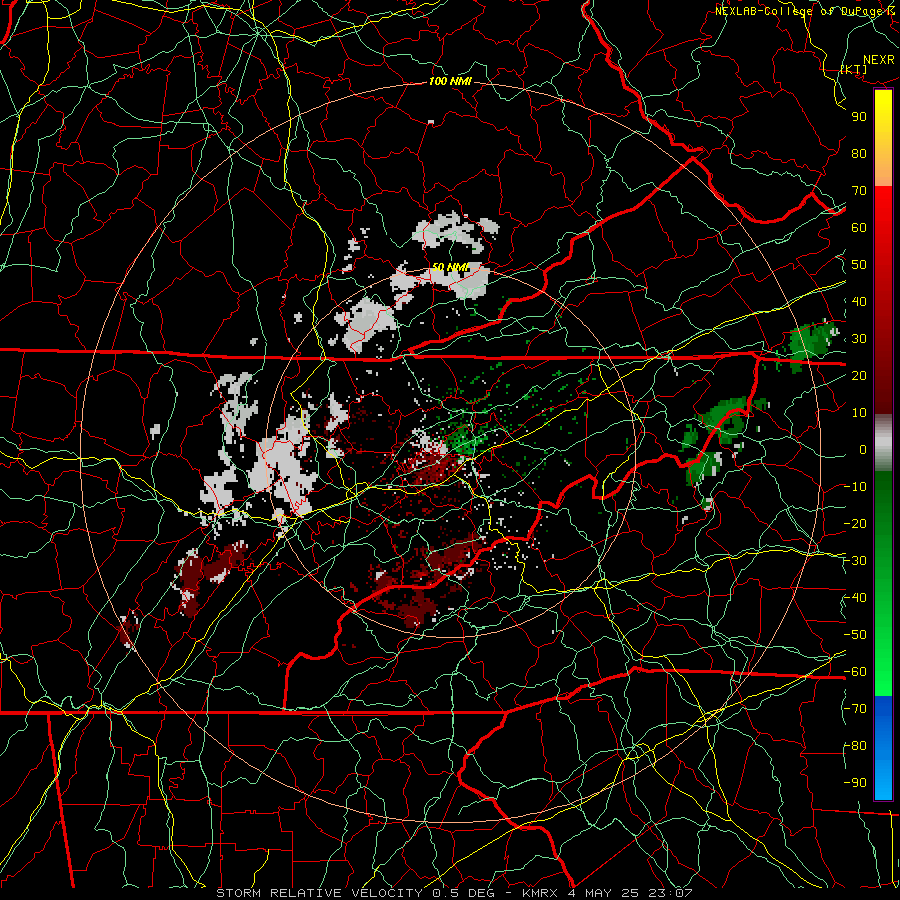
Task: Click the [KT] units label
Action: [x=854, y=69]
